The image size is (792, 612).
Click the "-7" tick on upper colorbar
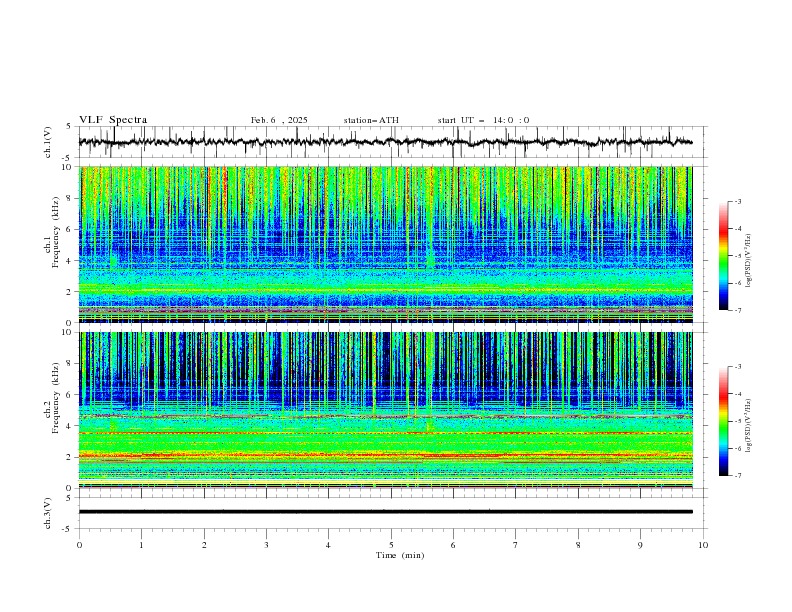click(737, 310)
